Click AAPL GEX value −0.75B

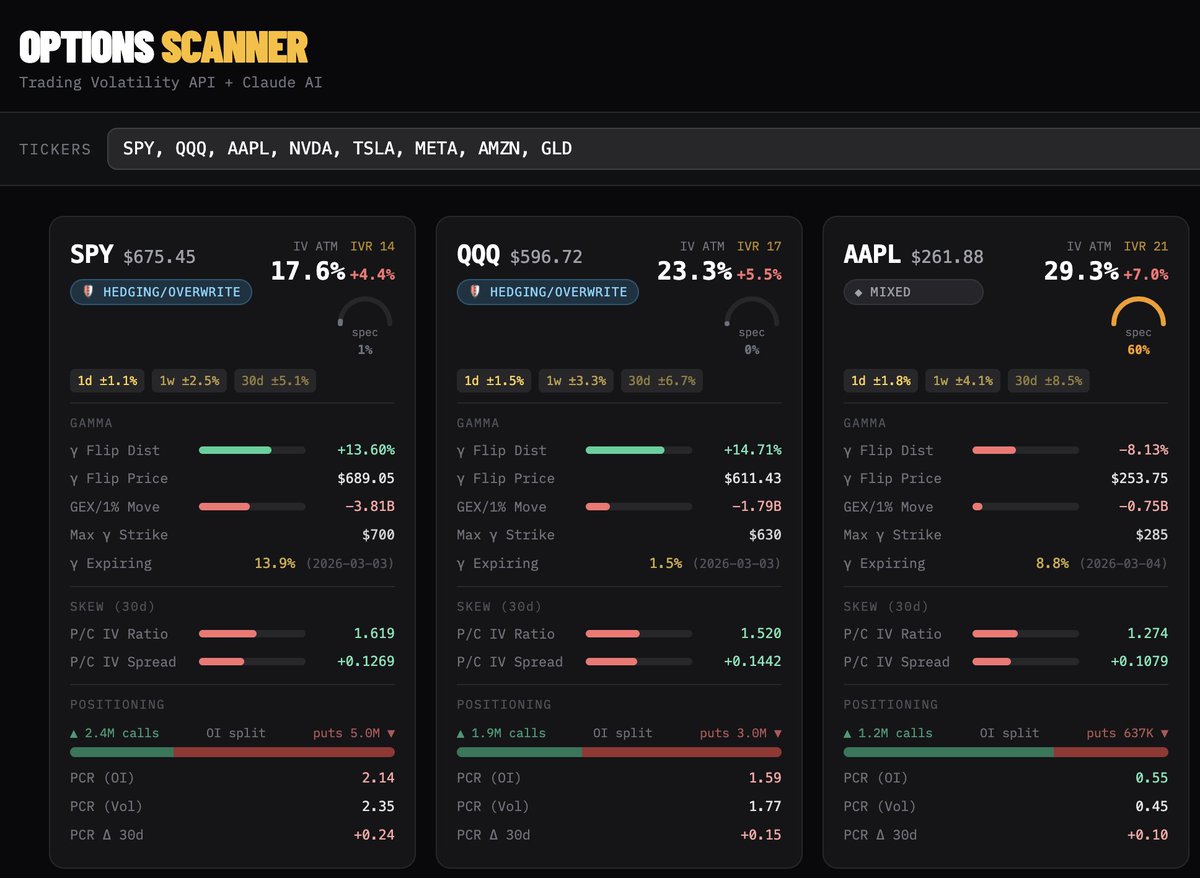click(1143, 507)
